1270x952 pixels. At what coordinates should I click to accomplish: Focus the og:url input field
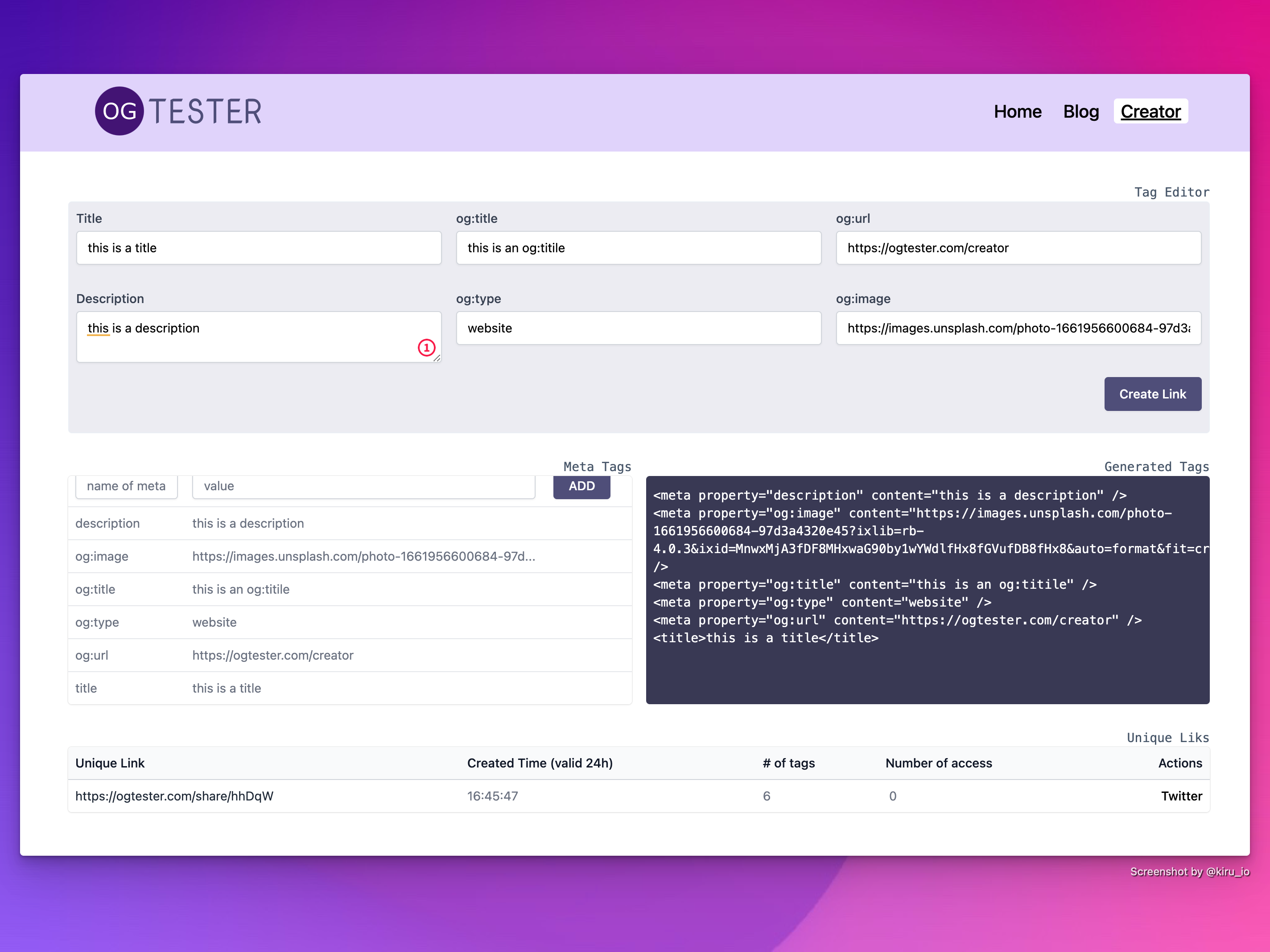[x=1018, y=248]
